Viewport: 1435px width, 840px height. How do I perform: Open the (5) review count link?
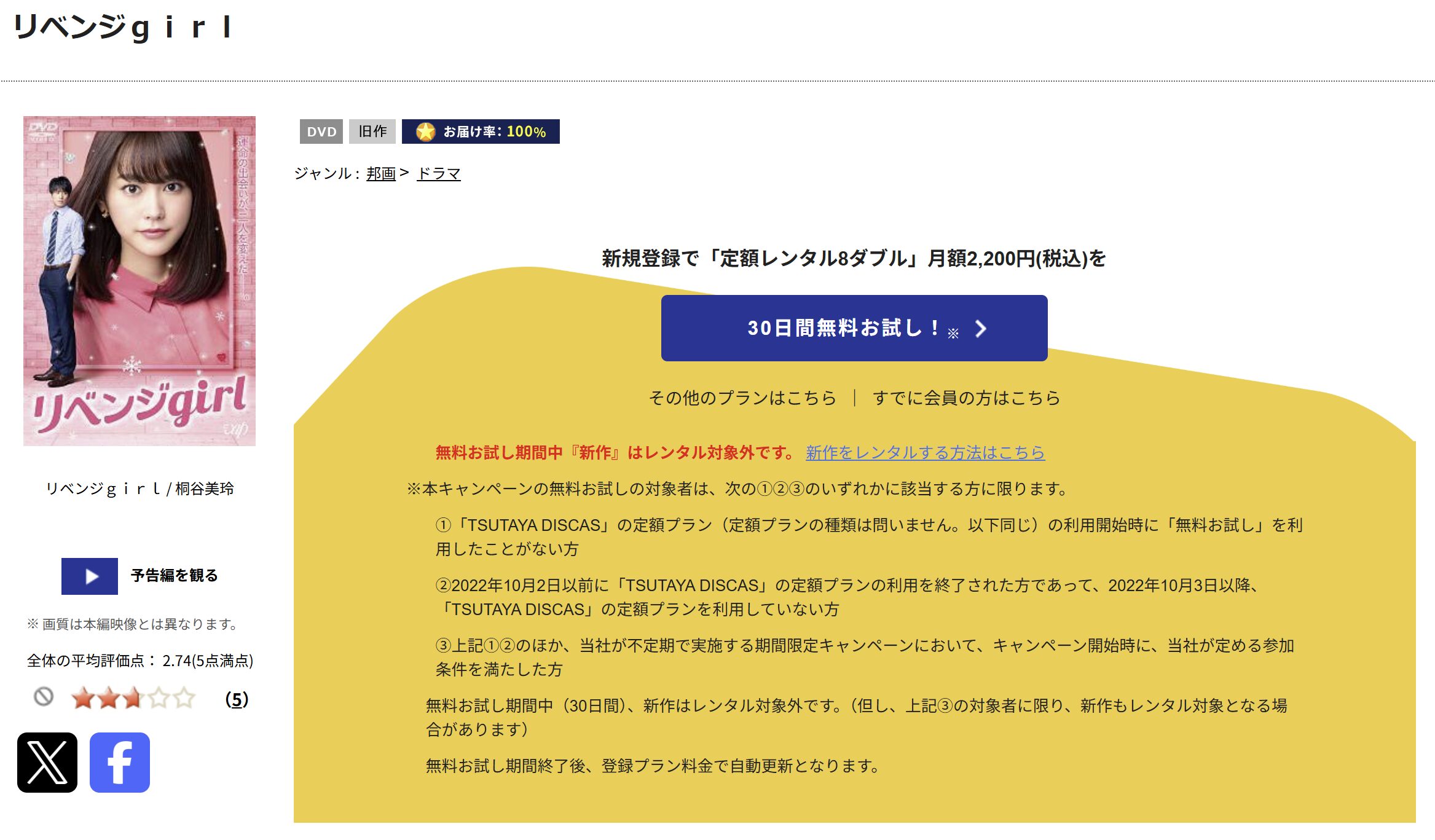(x=237, y=699)
